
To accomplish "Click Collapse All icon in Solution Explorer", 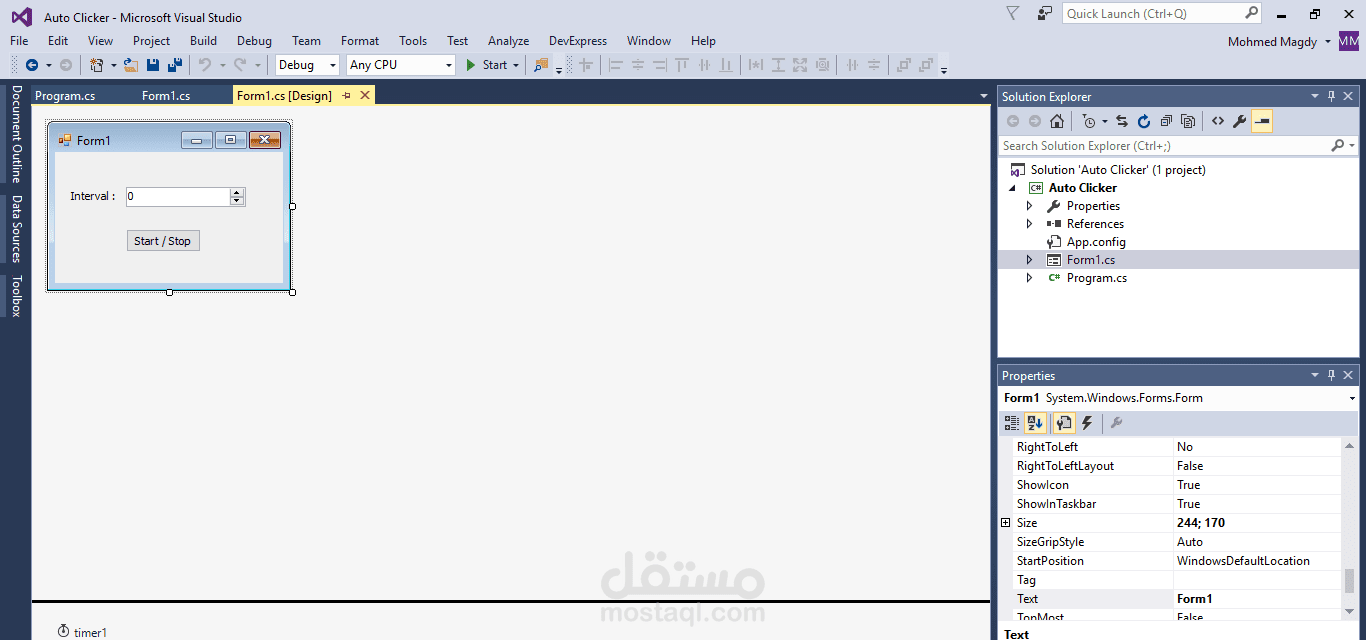I will [x=1166, y=122].
